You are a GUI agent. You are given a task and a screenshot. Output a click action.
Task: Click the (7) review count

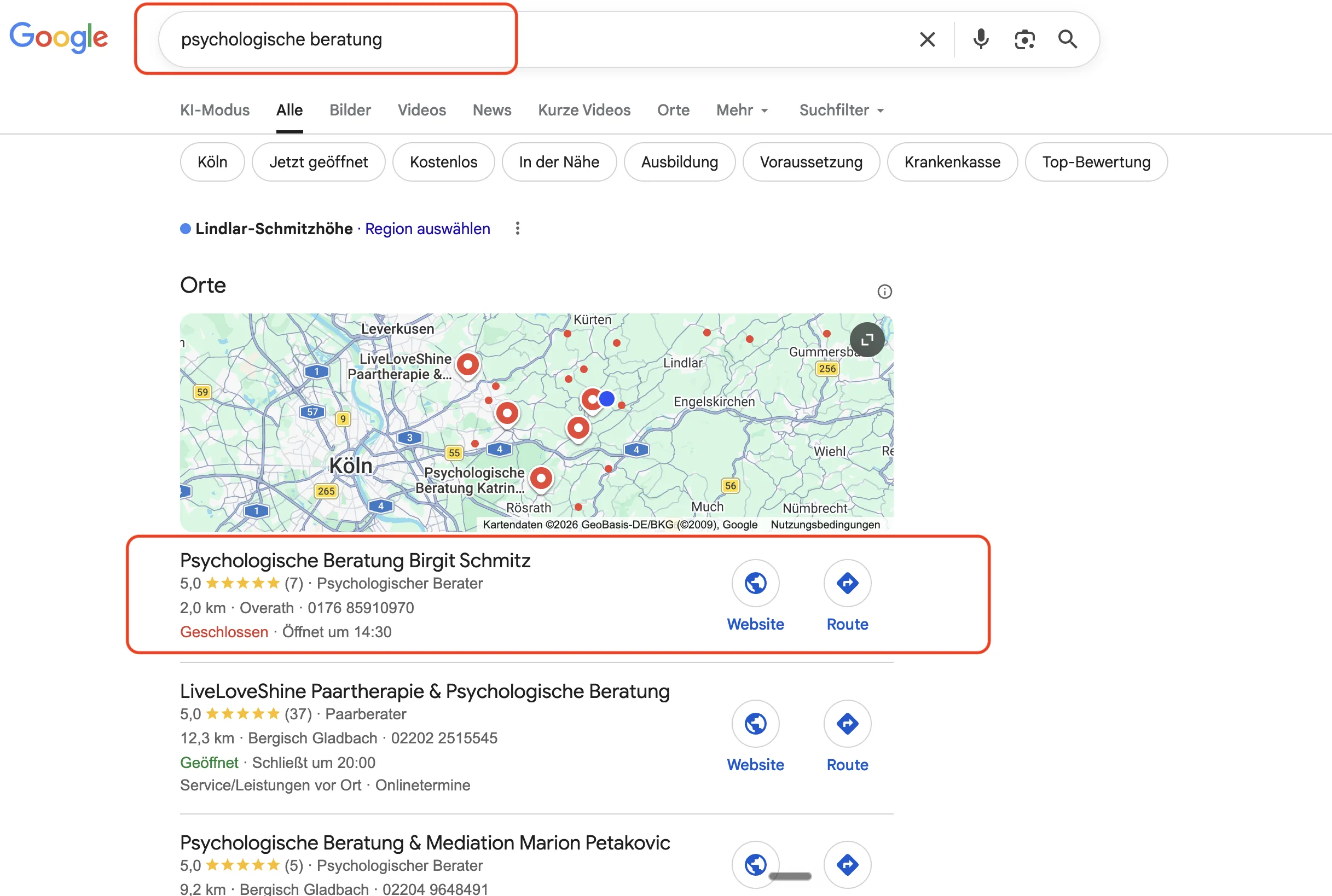(294, 583)
